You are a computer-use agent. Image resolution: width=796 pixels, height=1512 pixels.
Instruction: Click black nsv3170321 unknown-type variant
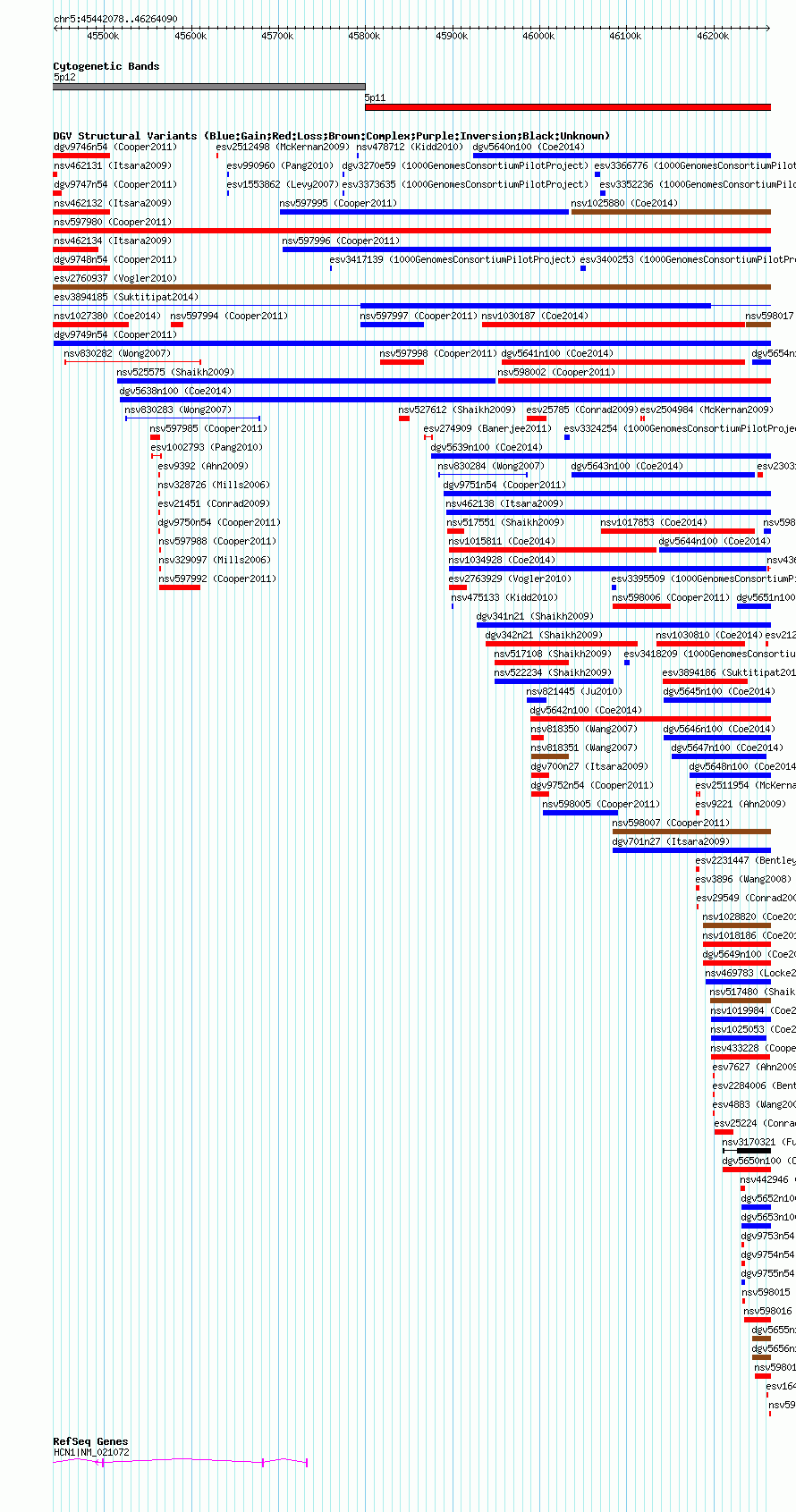[x=747, y=1151]
